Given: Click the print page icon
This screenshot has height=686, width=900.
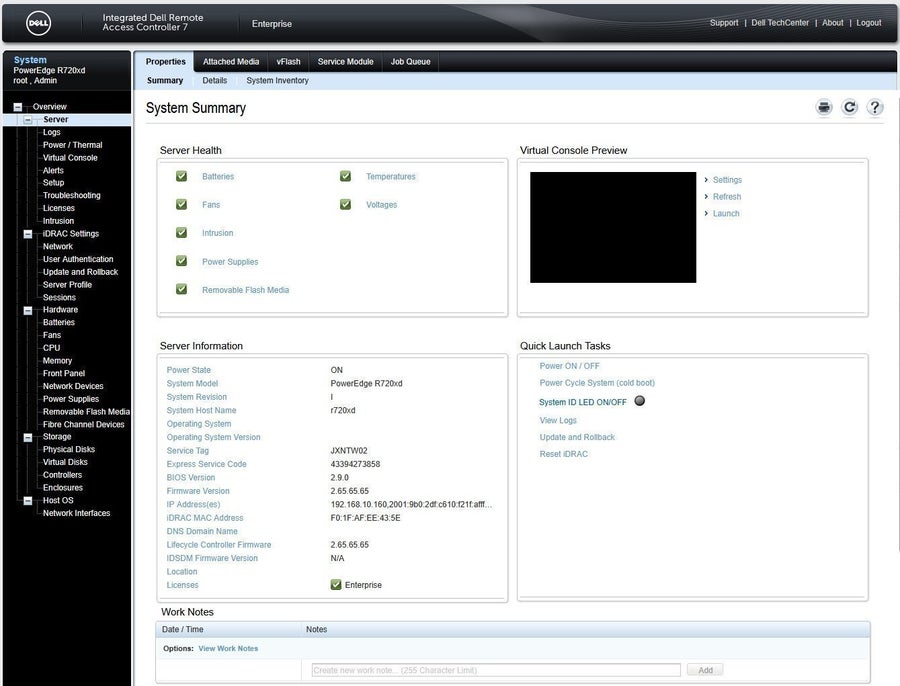Looking at the screenshot, I should click(824, 107).
